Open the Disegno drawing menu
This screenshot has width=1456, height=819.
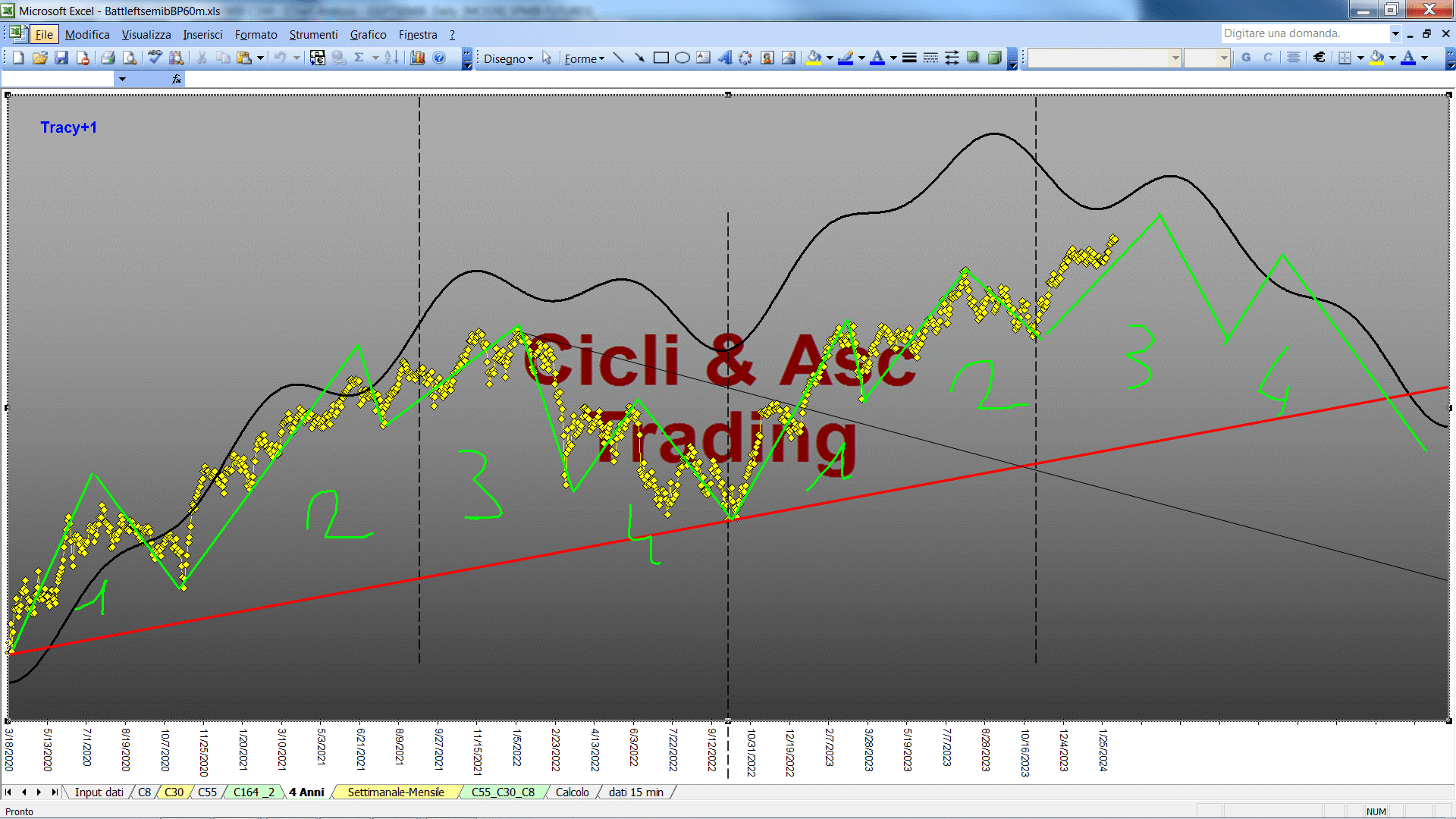[508, 58]
